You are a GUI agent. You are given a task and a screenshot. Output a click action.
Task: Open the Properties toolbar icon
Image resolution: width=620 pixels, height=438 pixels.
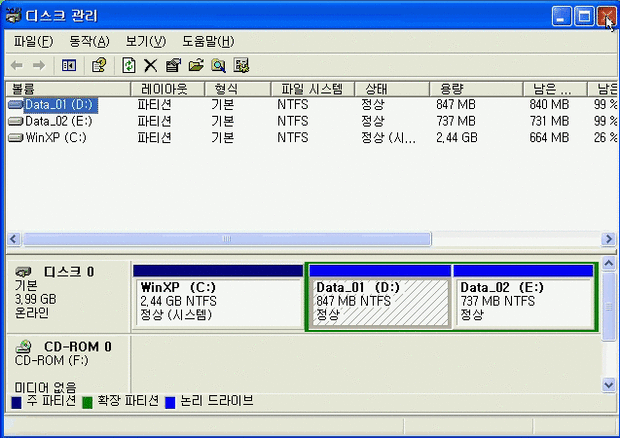(x=173, y=65)
